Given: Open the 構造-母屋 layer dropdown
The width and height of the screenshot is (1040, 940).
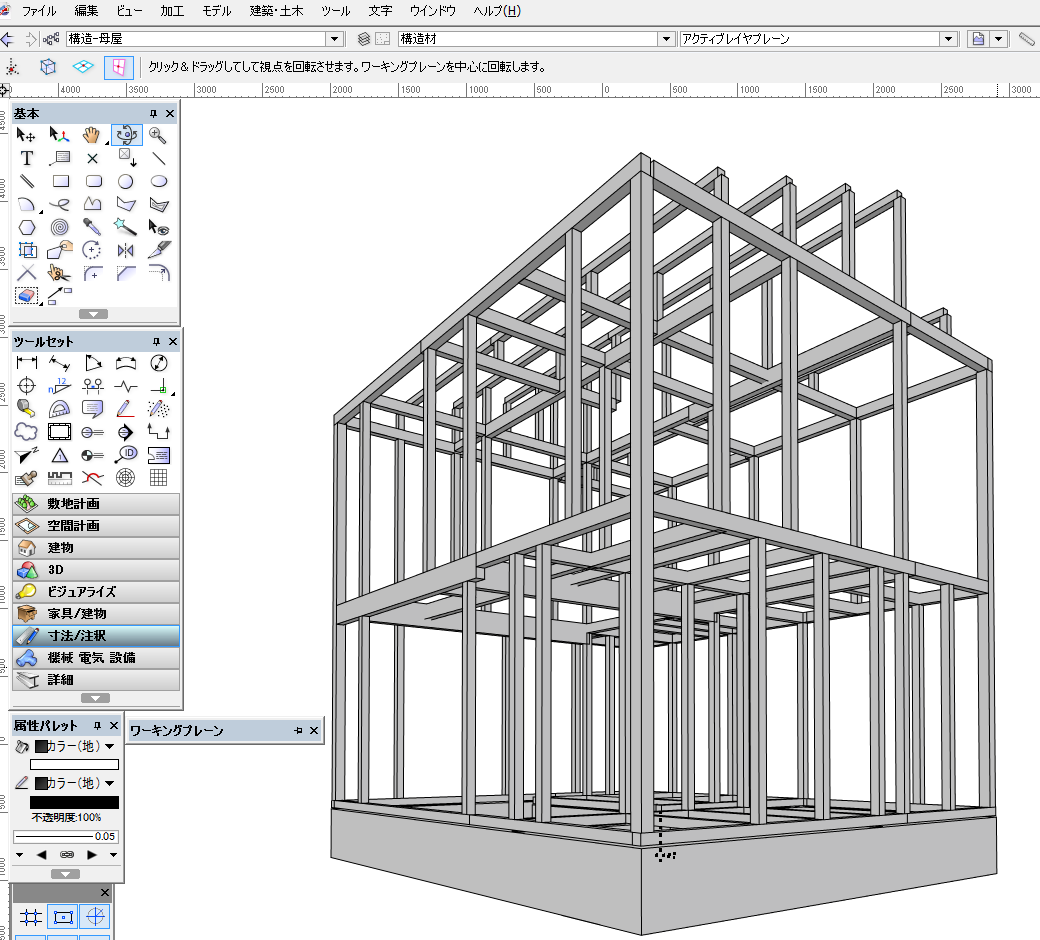Looking at the screenshot, I should (334, 39).
